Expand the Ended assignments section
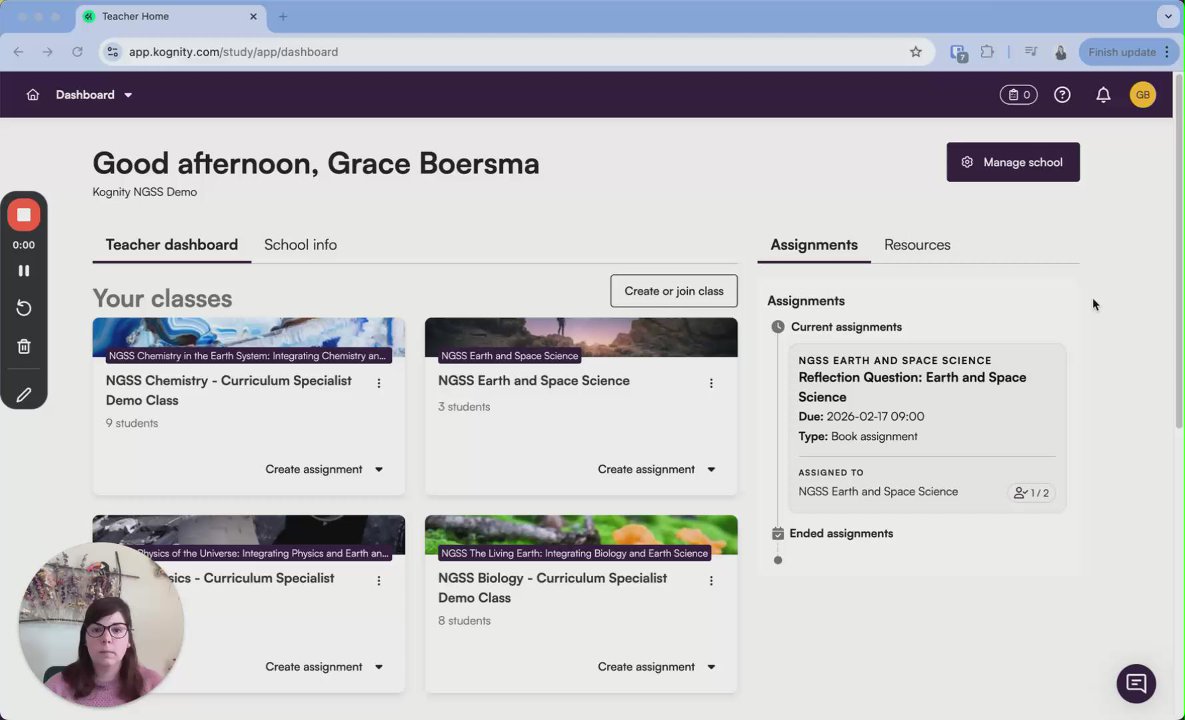Screen dimensions: 1185x720 coord(840,533)
